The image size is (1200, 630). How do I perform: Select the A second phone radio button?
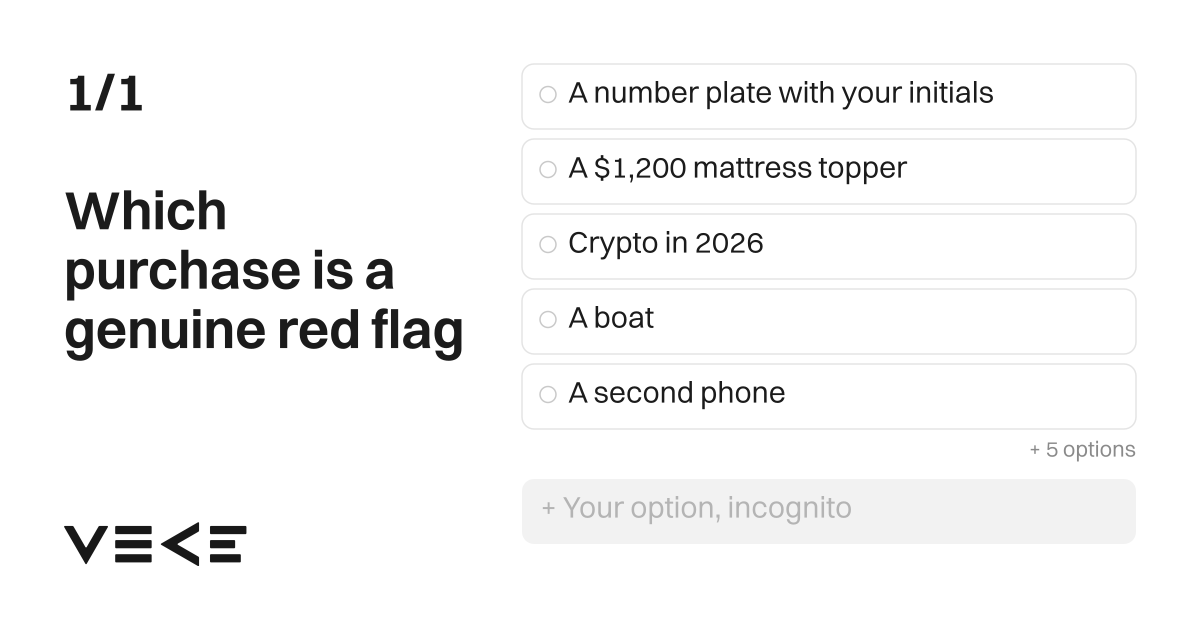click(x=547, y=395)
